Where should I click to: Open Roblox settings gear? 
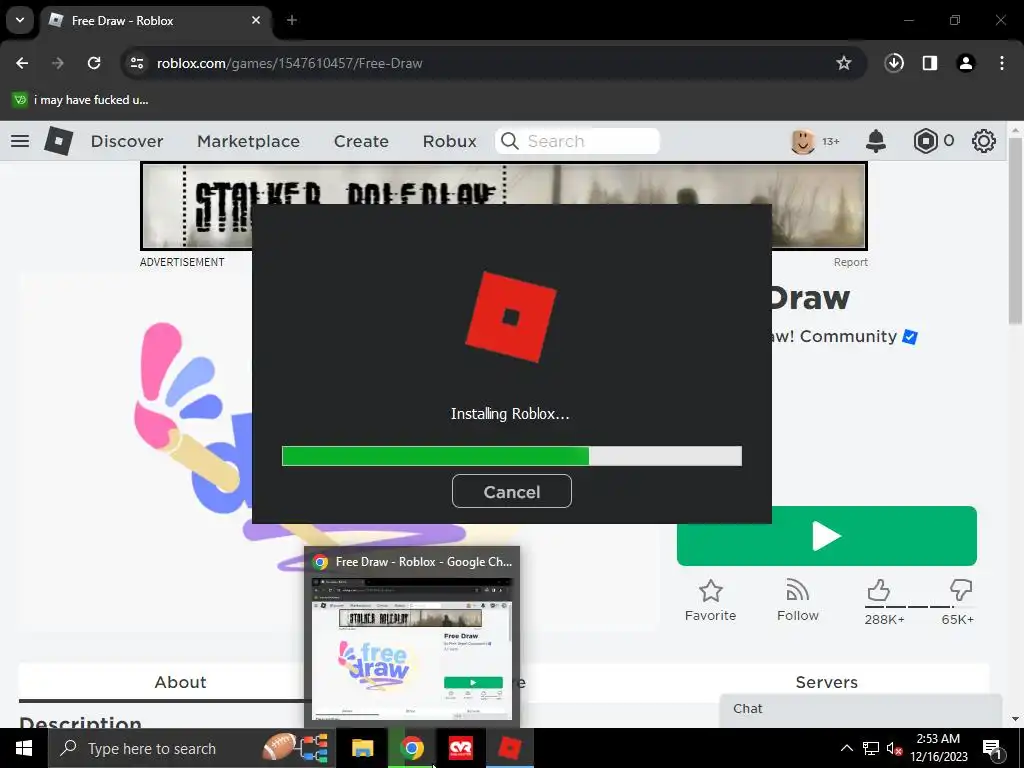[984, 141]
